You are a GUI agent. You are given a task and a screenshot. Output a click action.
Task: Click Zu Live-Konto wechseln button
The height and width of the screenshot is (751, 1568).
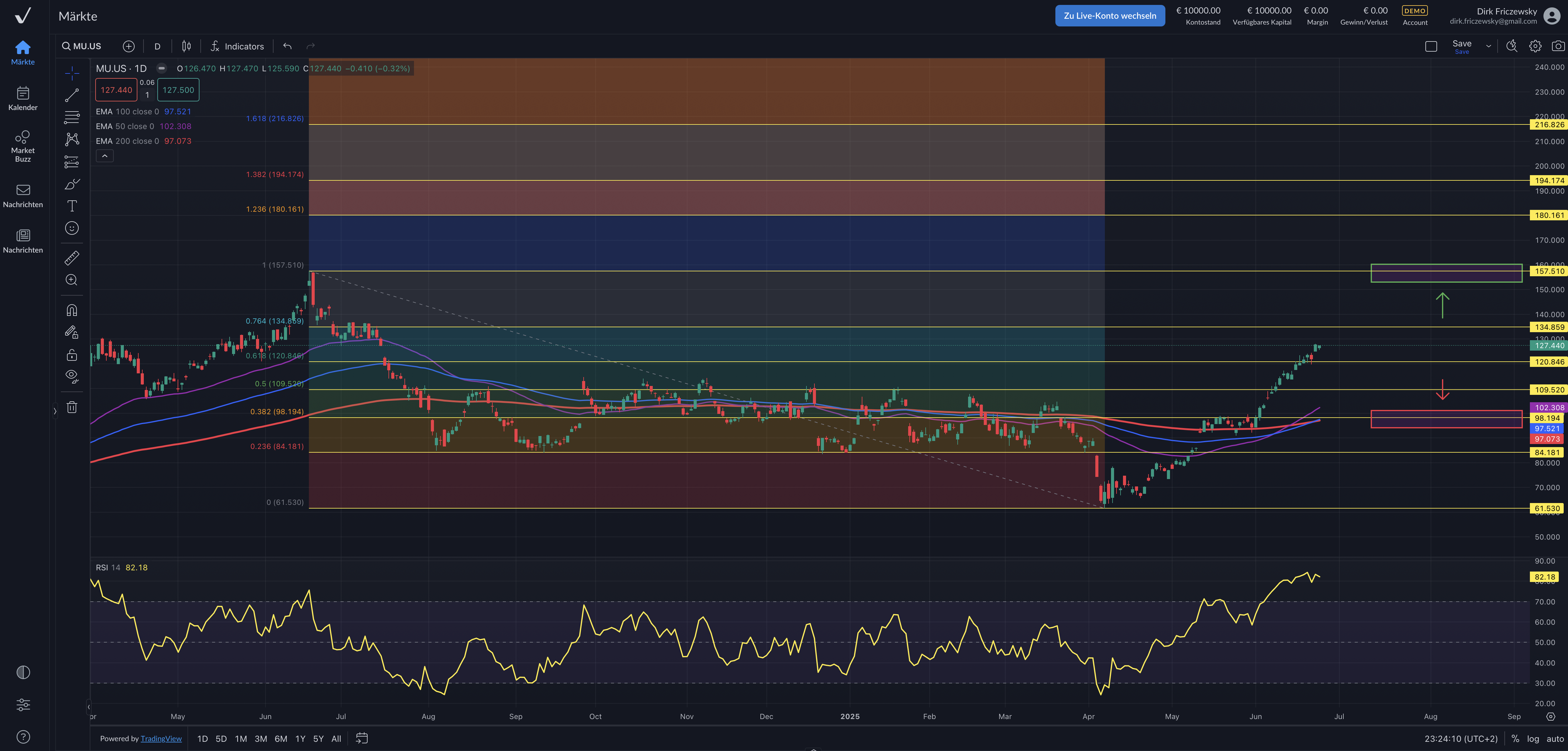point(1110,16)
